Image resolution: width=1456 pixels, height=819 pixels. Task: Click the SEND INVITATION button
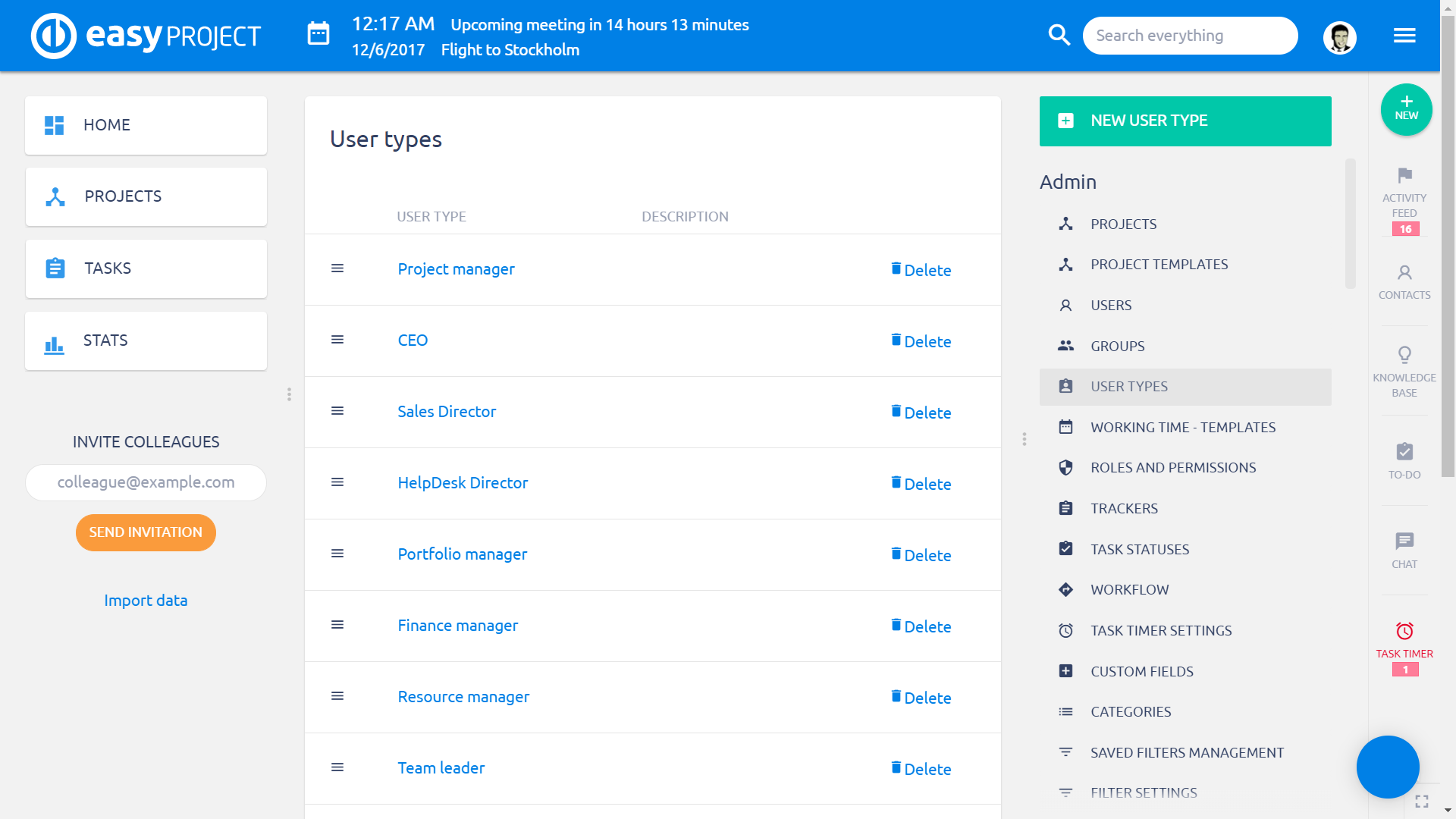click(146, 532)
